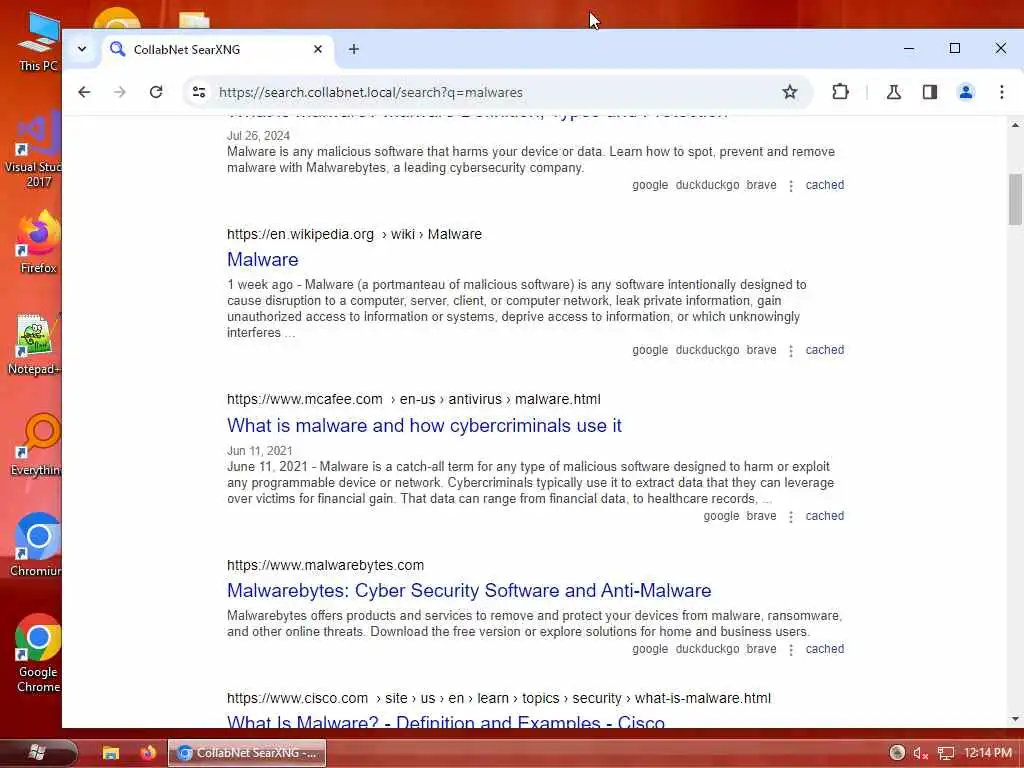Open File Explorer from the taskbar
The width and height of the screenshot is (1024, 768).
point(110,753)
